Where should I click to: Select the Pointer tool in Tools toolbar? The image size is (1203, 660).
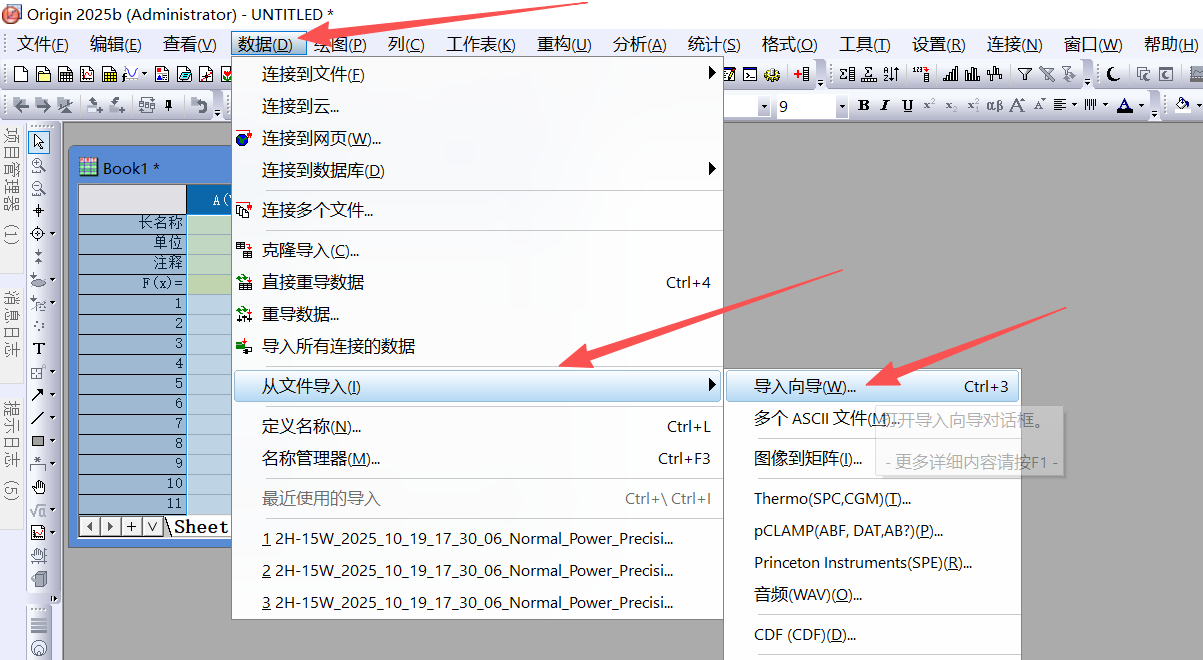point(39,142)
